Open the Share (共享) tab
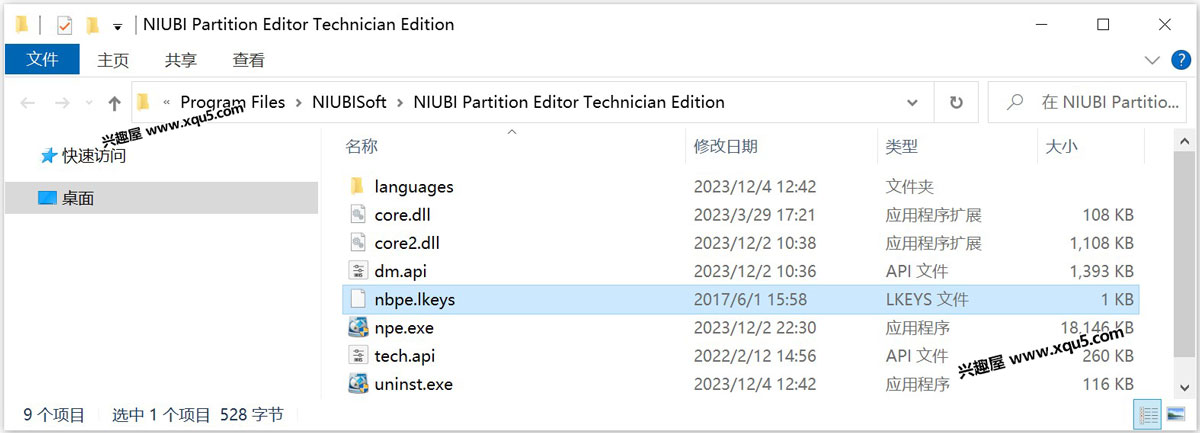Viewport: 1200px width, 433px height. 181,60
